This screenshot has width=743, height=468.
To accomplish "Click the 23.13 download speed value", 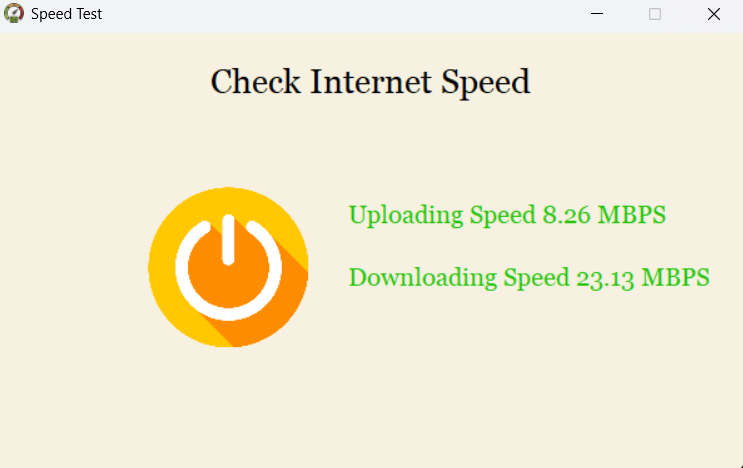I will [x=605, y=278].
